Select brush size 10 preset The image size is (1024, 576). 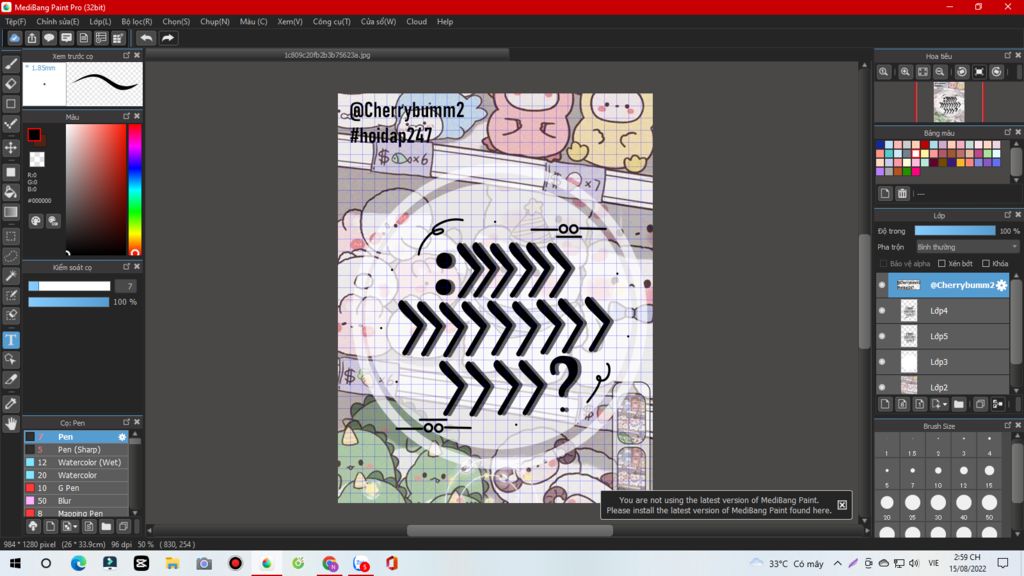938,475
